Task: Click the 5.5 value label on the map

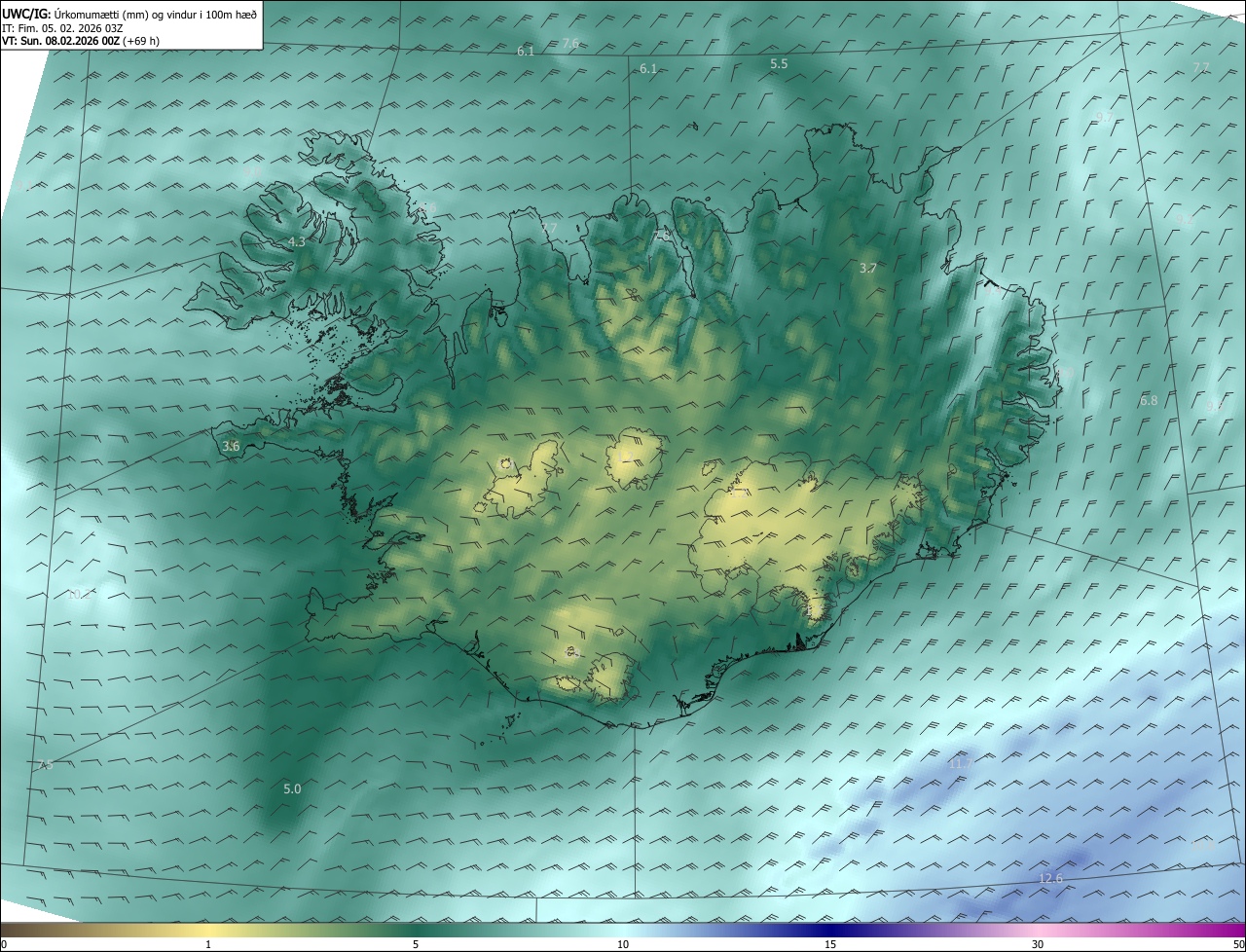Action: pyautogui.click(x=779, y=63)
